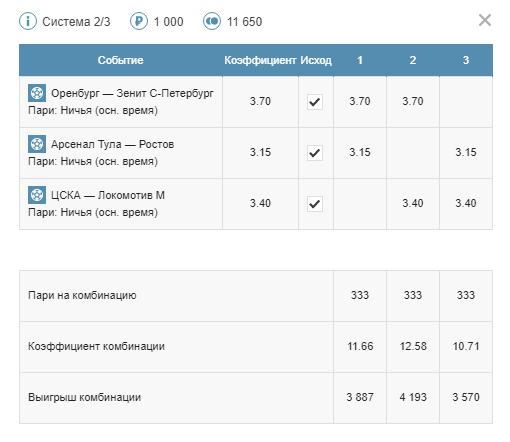Click the Оренбург — Зенит С-Петербург event name
The width and height of the screenshot is (510, 442).
coord(132,93)
